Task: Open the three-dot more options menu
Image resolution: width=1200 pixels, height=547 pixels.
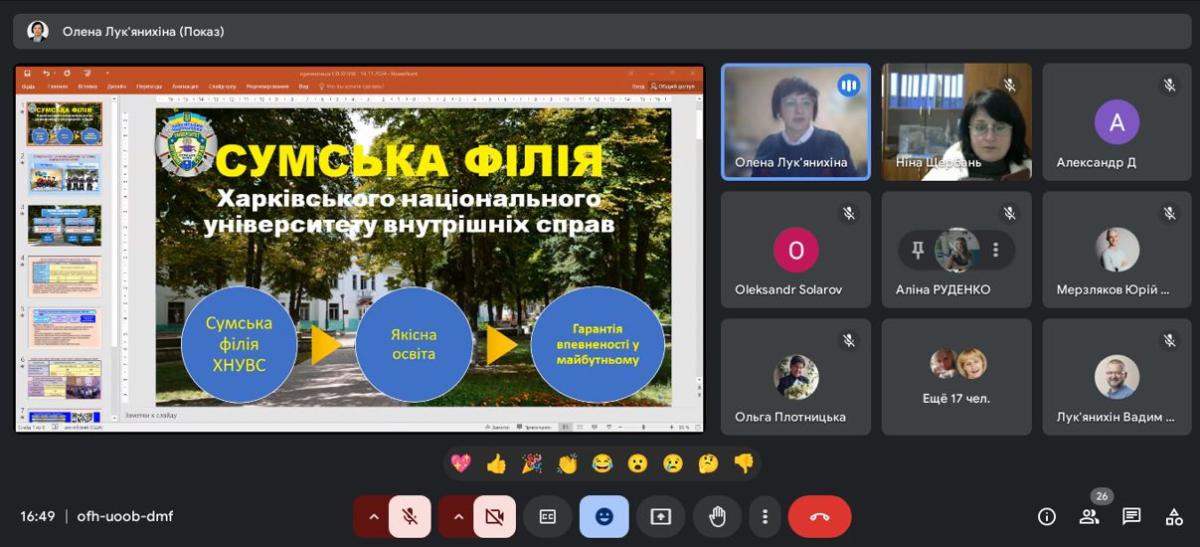Action: click(765, 517)
